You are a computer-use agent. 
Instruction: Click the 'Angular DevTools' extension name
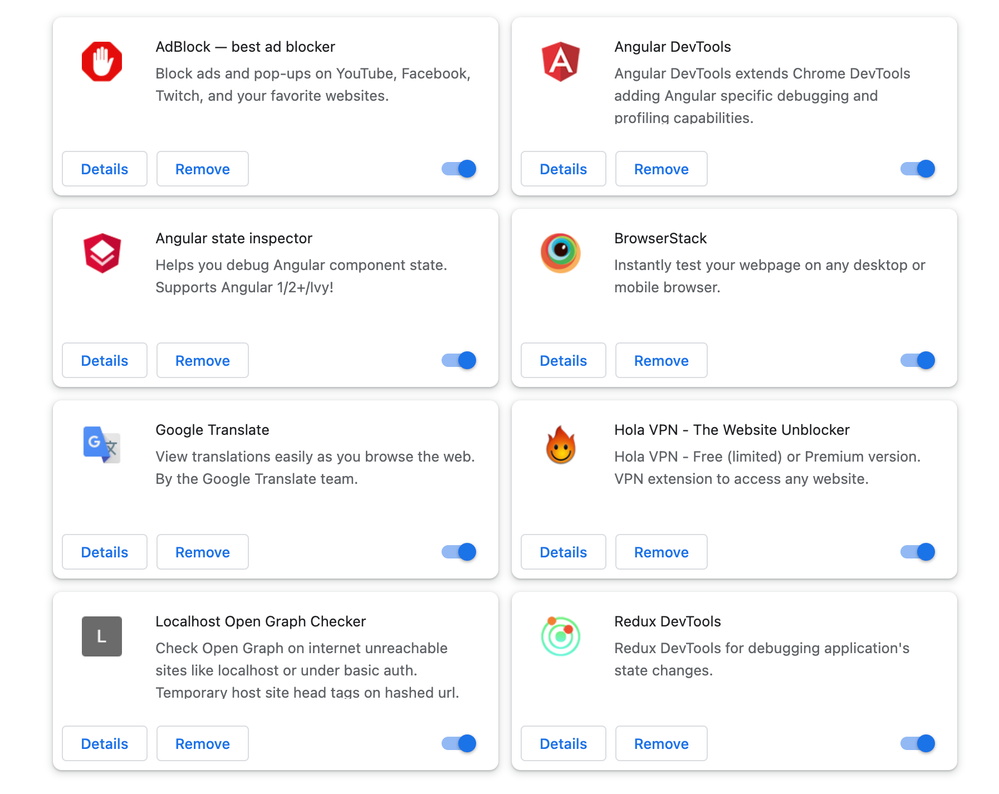tap(673, 47)
